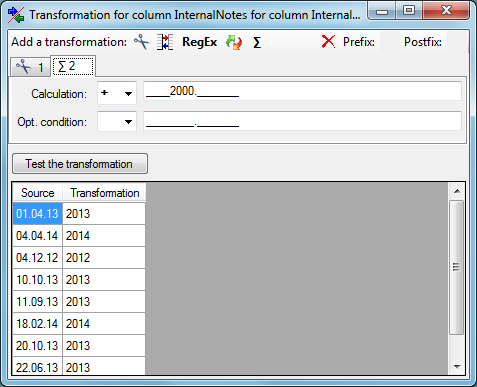Click the Prefix input box
This screenshot has height=387, width=477.
[x=390, y=42]
